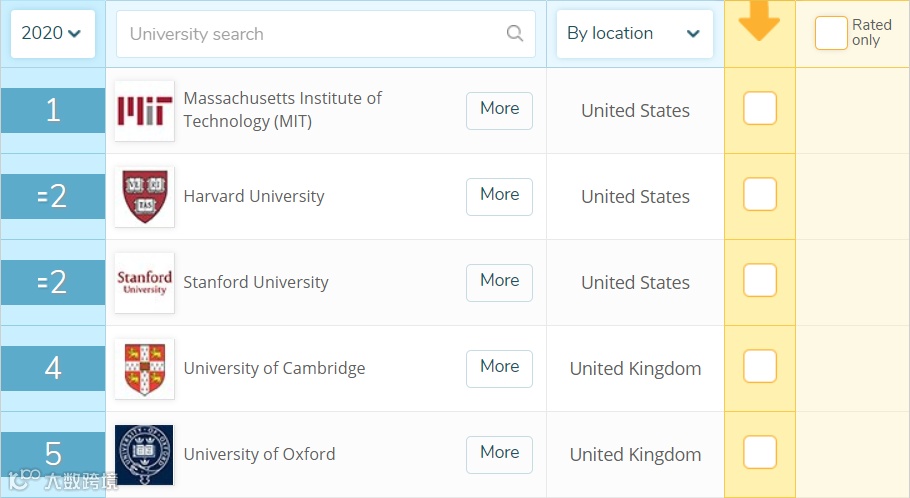
Task: Click the Stanford University logo
Action: 144,282
